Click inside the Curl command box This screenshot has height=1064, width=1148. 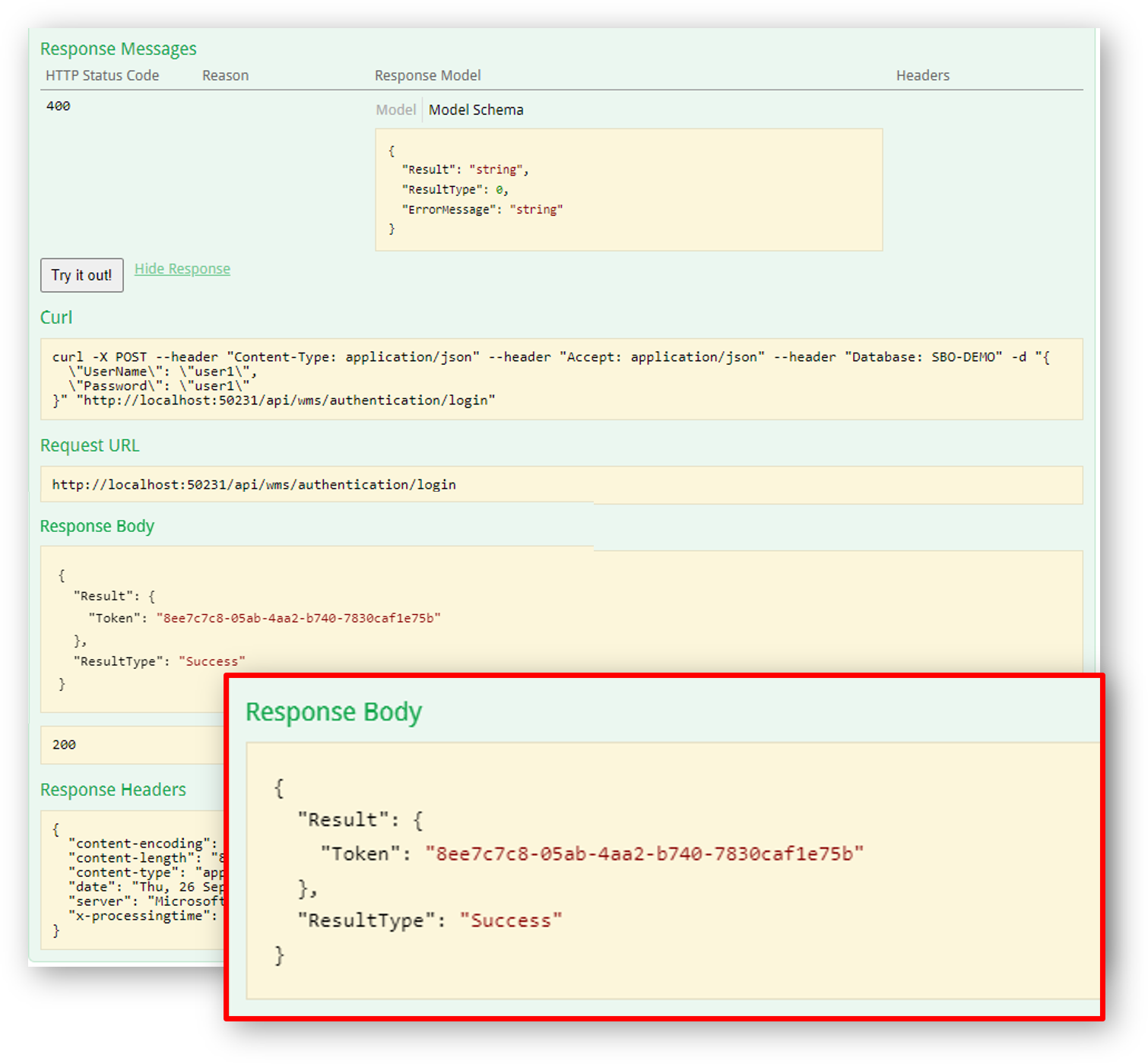pyautogui.click(x=560, y=378)
